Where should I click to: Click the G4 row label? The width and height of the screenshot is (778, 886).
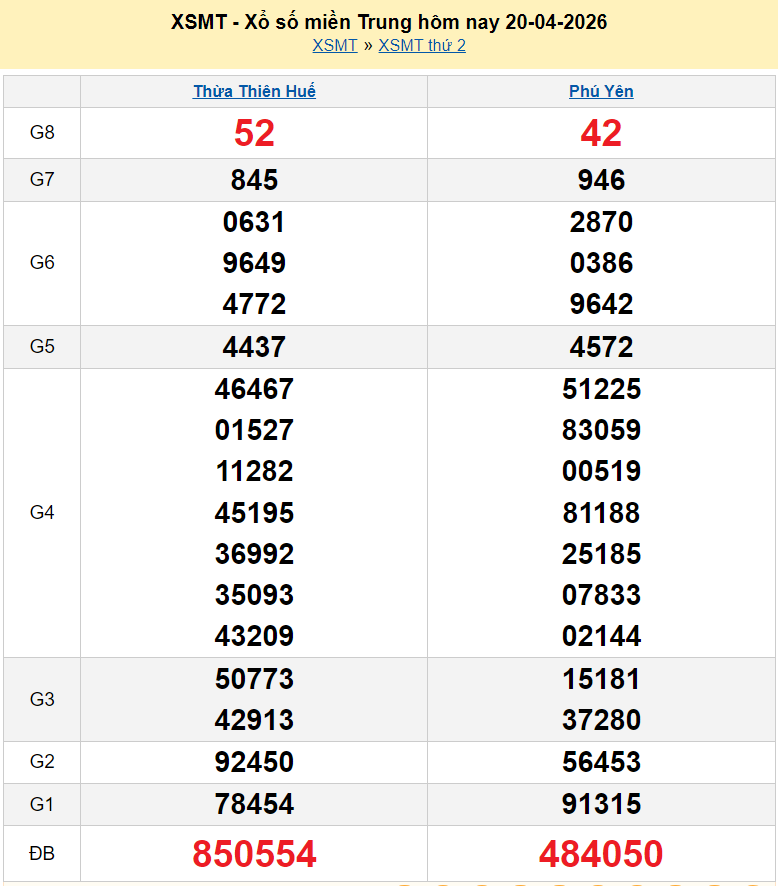[42, 513]
